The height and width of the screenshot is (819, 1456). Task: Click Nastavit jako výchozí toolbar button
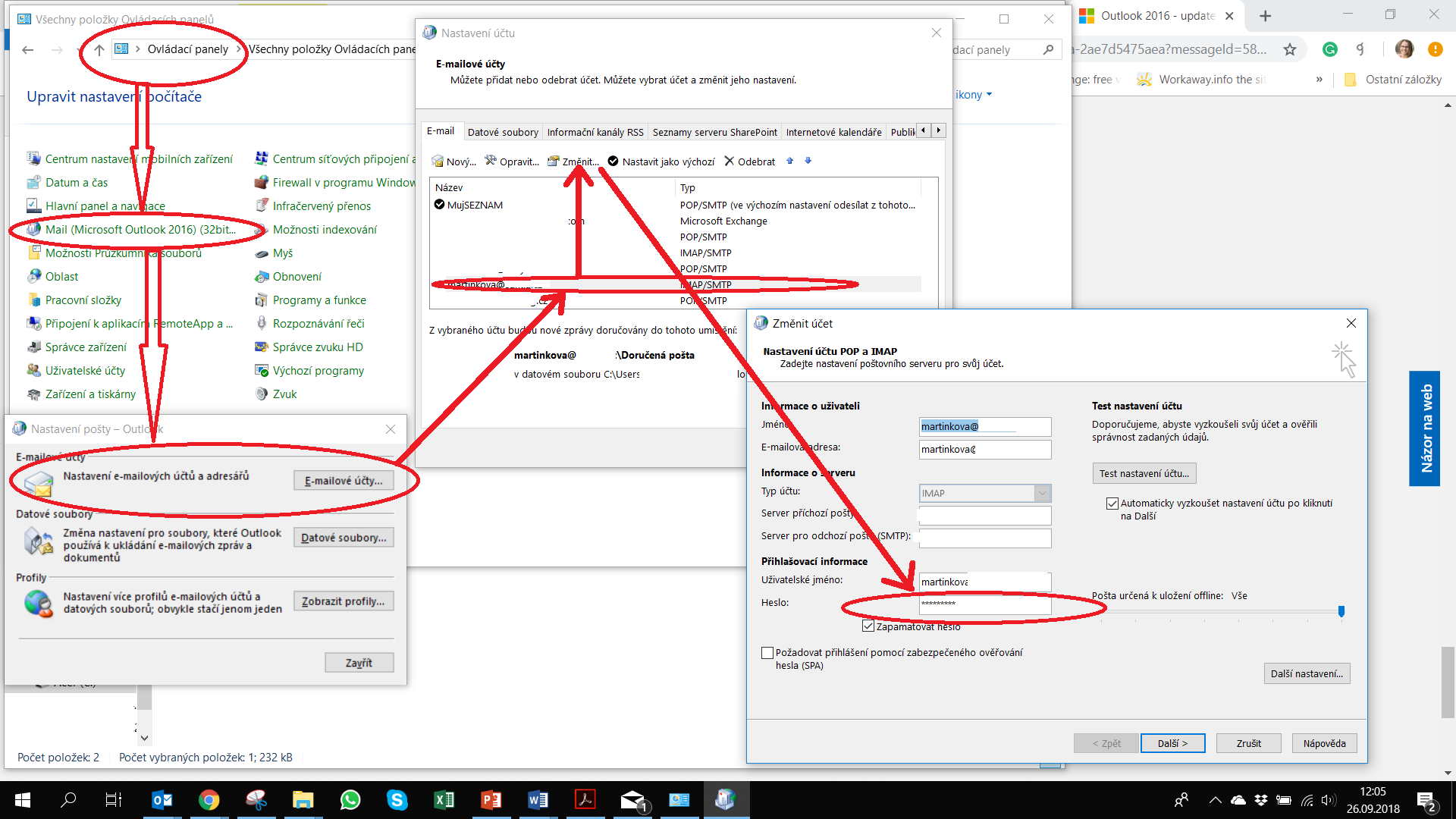click(x=661, y=161)
